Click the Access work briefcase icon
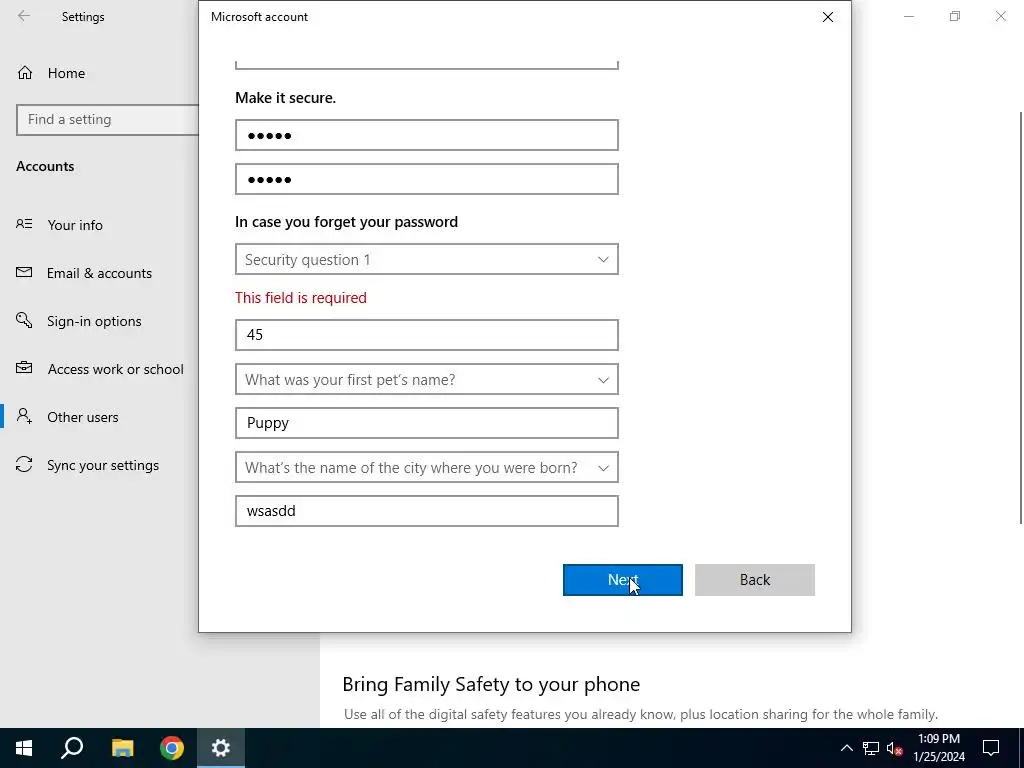The height and width of the screenshot is (768, 1024). click(24, 368)
